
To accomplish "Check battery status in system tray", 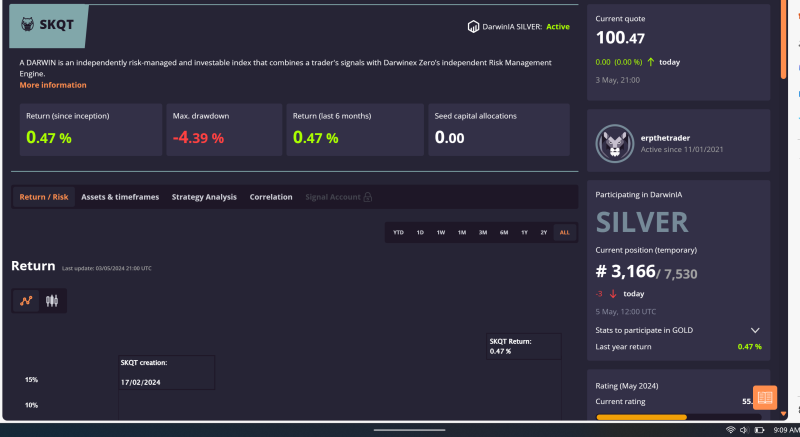I will (759, 430).
